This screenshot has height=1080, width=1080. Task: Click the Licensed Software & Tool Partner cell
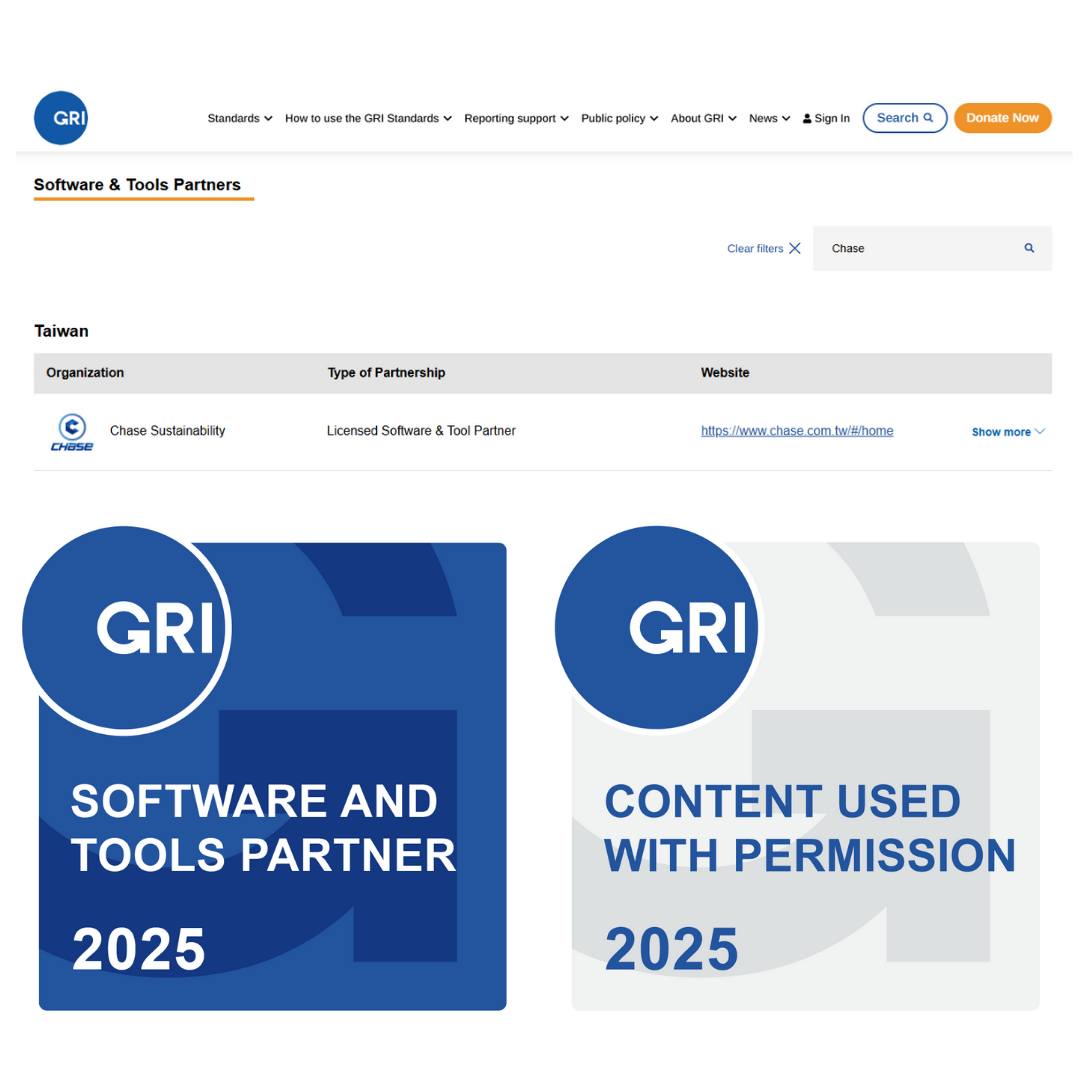[421, 430]
